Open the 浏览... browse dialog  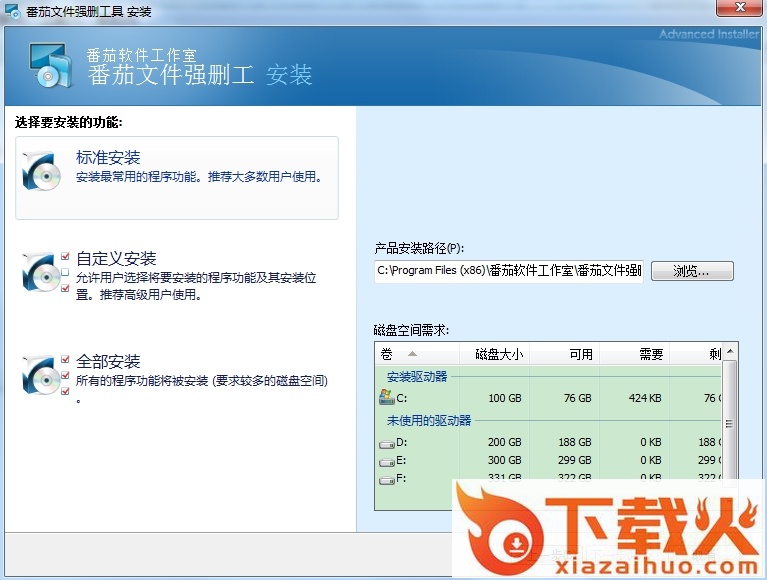tap(692, 271)
